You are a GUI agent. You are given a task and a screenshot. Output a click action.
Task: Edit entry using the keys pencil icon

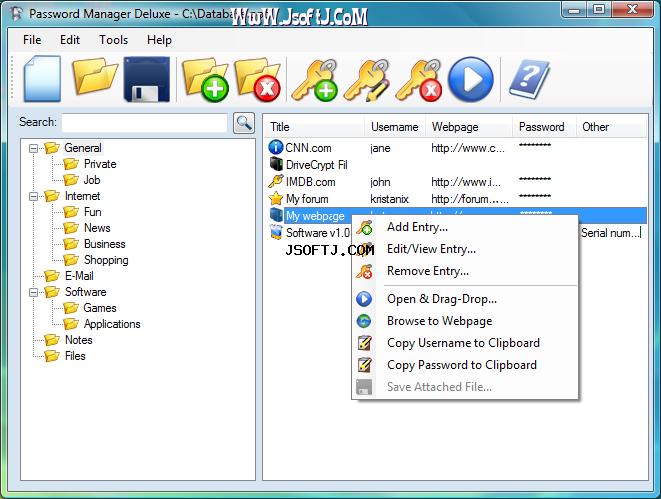pos(367,80)
